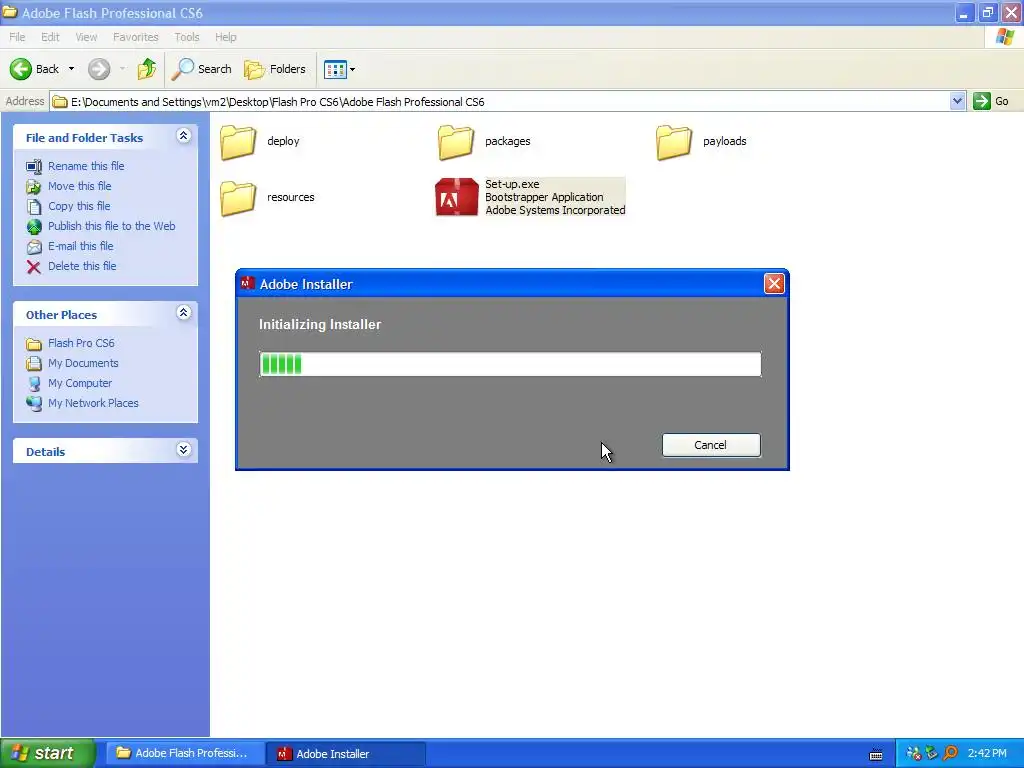Toggle the Folders pane button

(x=275, y=69)
